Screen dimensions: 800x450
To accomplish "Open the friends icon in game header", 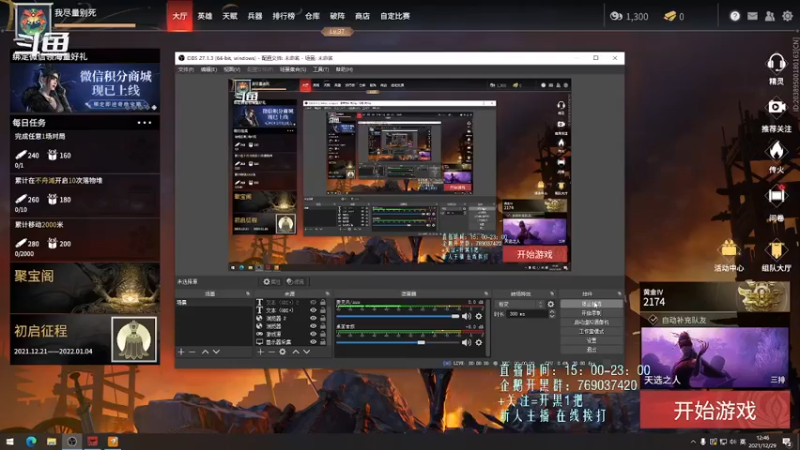I will coord(770,16).
